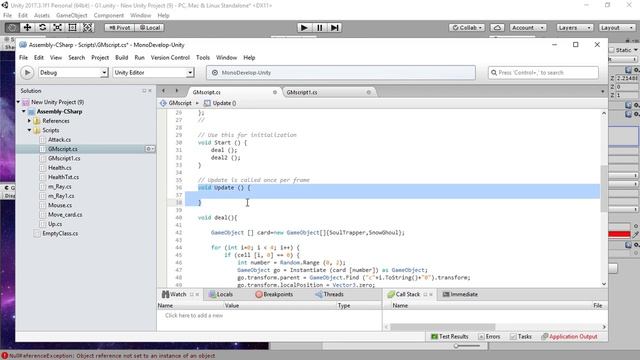Switch to Breakpoints pad
640x360 pixels.
274,294
